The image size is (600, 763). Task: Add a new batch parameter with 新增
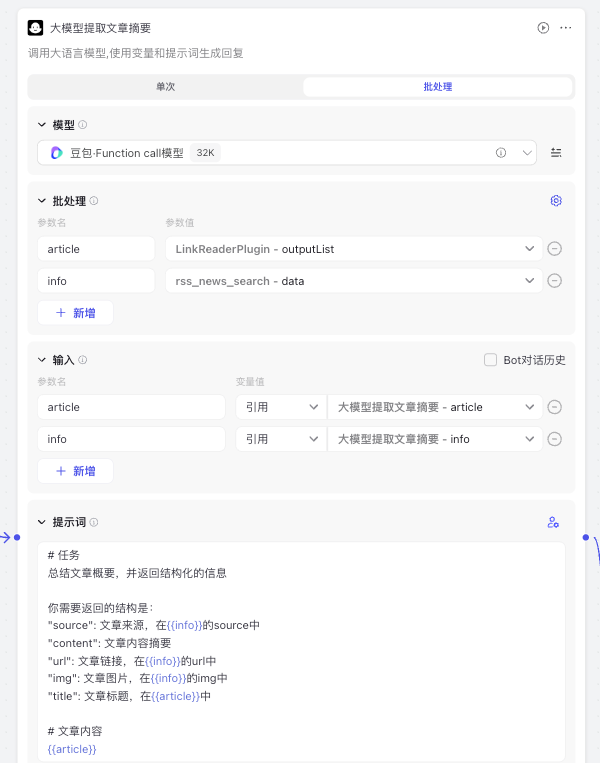pos(75,312)
